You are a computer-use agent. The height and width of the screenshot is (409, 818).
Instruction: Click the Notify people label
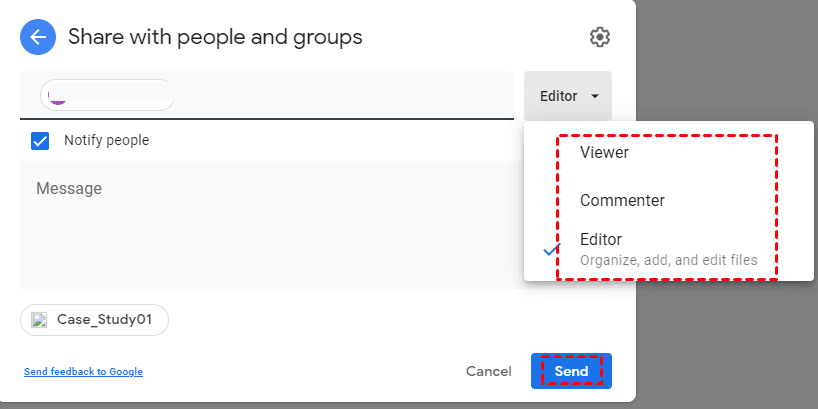(x=106, y=141)
